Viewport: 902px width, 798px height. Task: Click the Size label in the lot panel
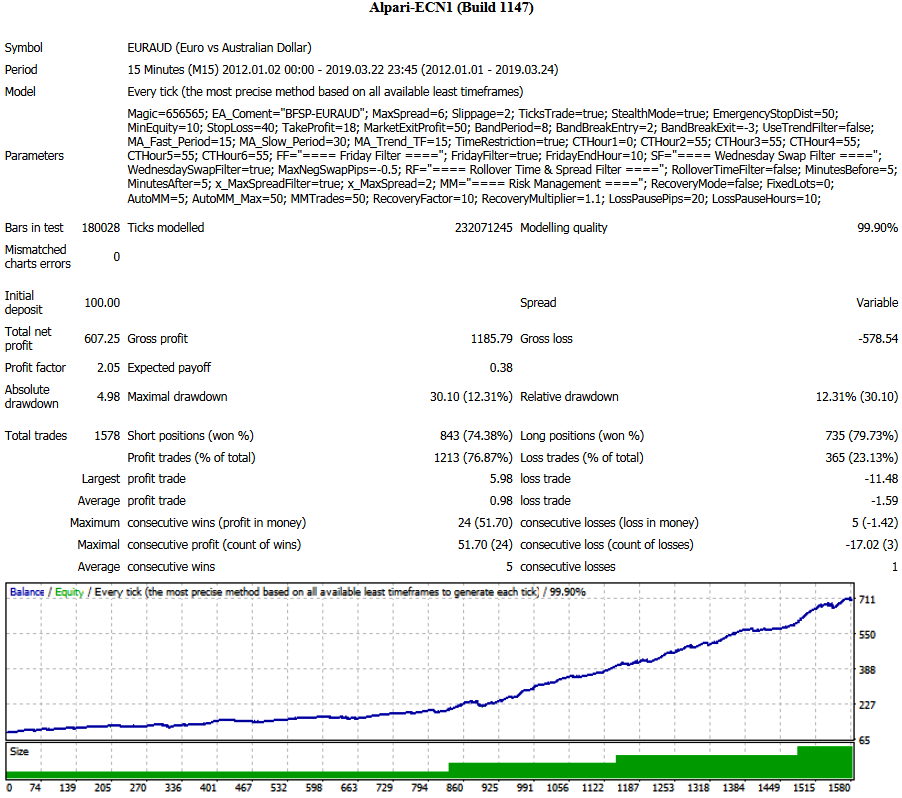pos(19,751)
